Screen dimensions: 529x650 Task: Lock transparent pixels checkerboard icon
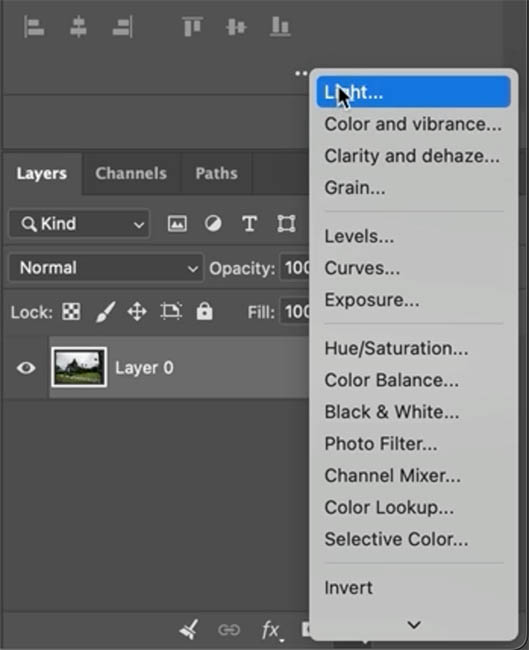[x=71, y=311]
